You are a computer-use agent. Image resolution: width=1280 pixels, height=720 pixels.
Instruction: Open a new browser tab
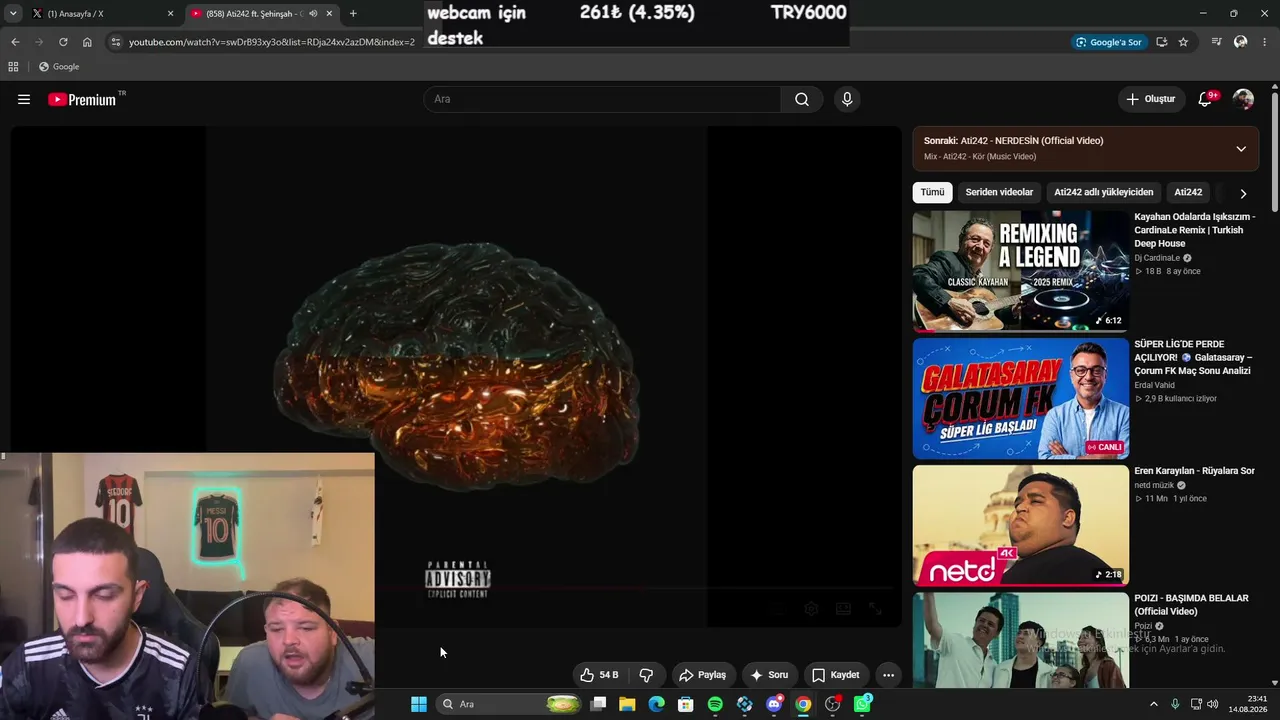tap(353, 14)
